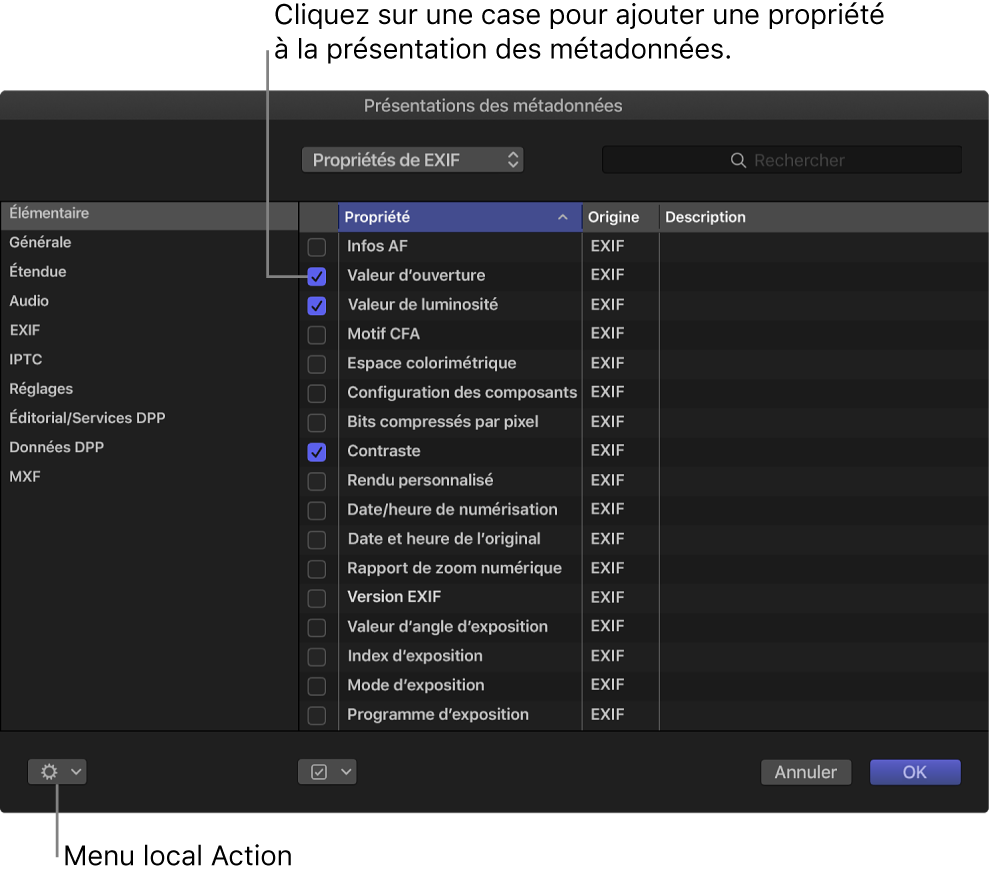Click the Annuler button
Screen dimensions: 990x878
click(805, 771)
